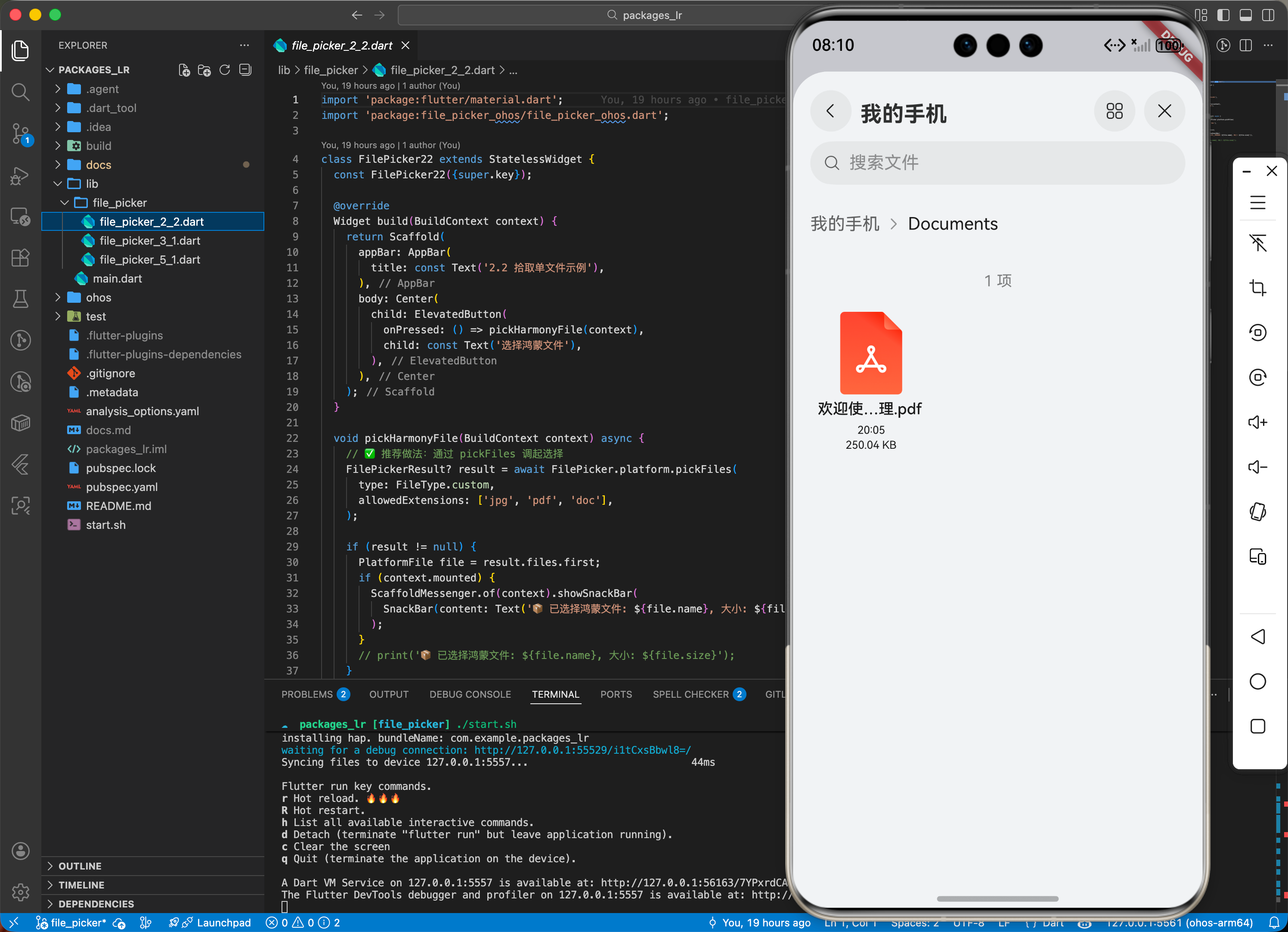Image resolution: width=1288 pixels, height=932 pixels.
Task: Expand the docs folder
Action: (x=98, y=165)
